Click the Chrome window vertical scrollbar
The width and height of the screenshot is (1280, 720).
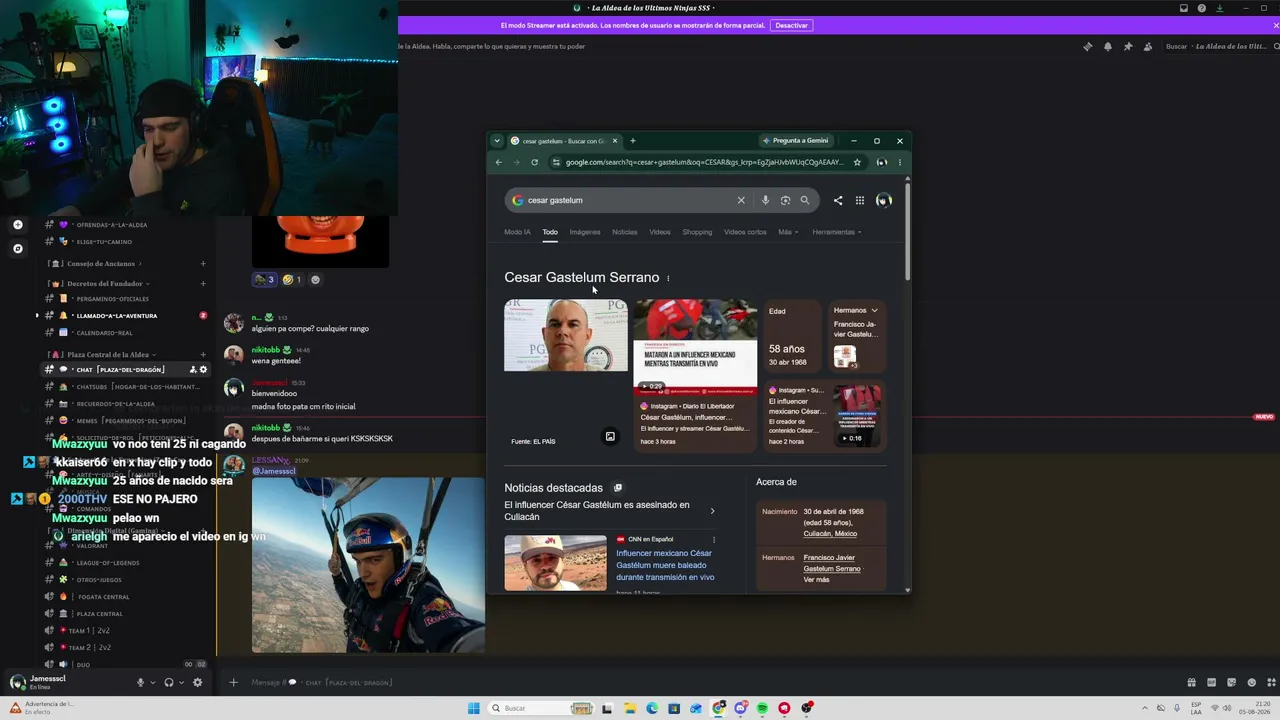pyautogui.click(x=907, y=230)
